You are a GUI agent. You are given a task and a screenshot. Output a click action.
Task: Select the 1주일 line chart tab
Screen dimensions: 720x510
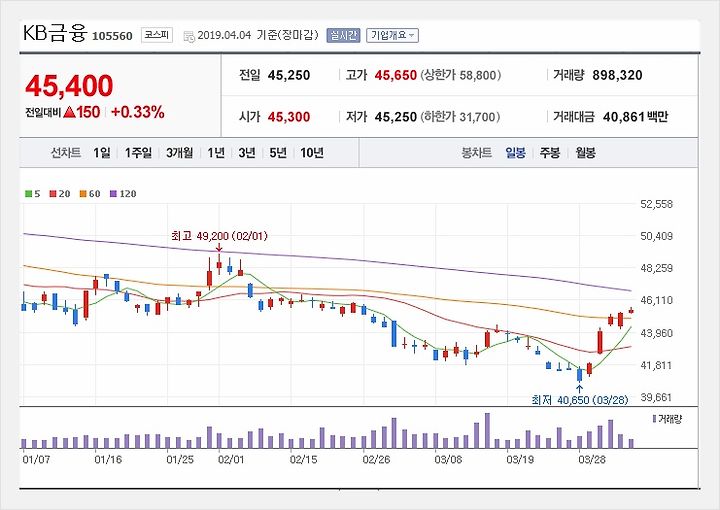coord(138,153)
